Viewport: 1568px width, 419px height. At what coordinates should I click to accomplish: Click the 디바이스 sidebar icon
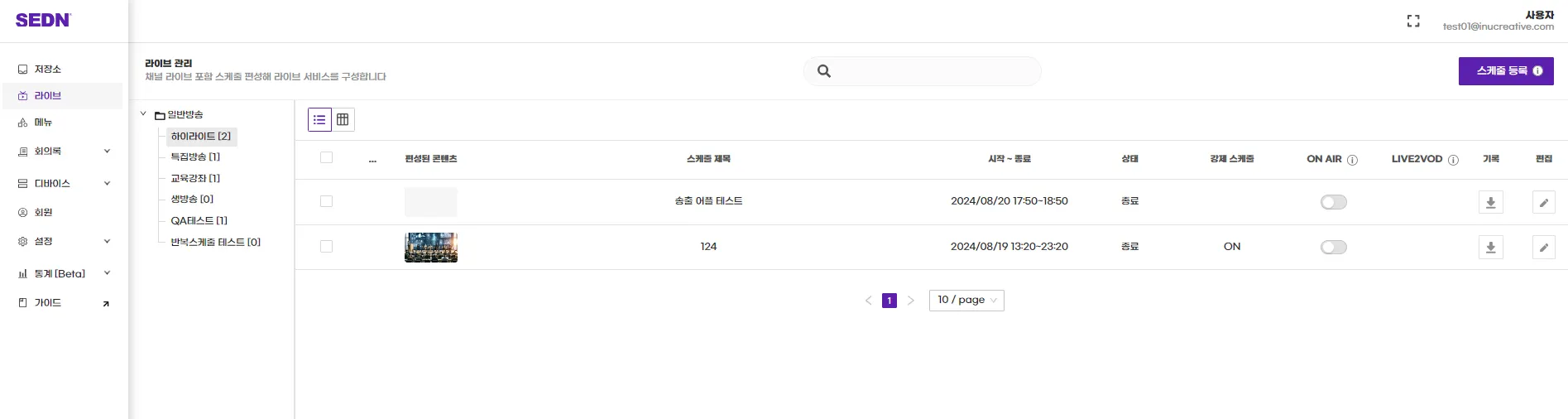click(x=23, y=184)
